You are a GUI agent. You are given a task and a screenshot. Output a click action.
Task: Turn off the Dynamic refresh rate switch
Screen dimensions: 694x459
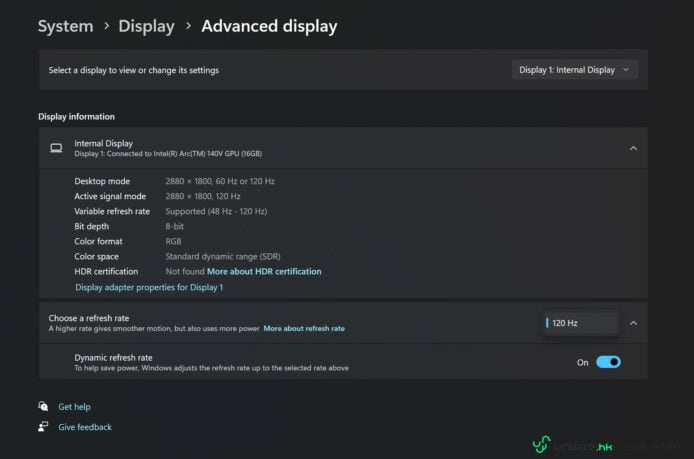608,362
